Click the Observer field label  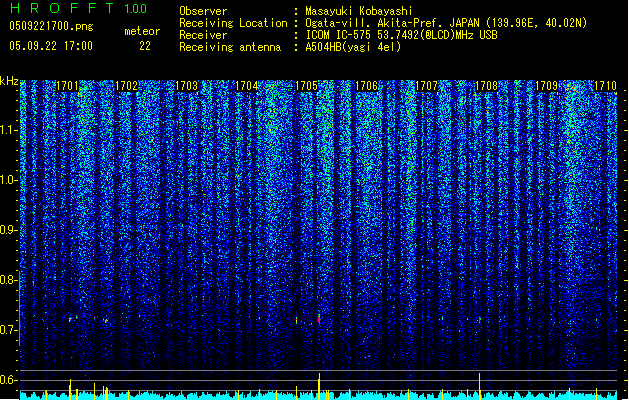(x=203, y=11)
